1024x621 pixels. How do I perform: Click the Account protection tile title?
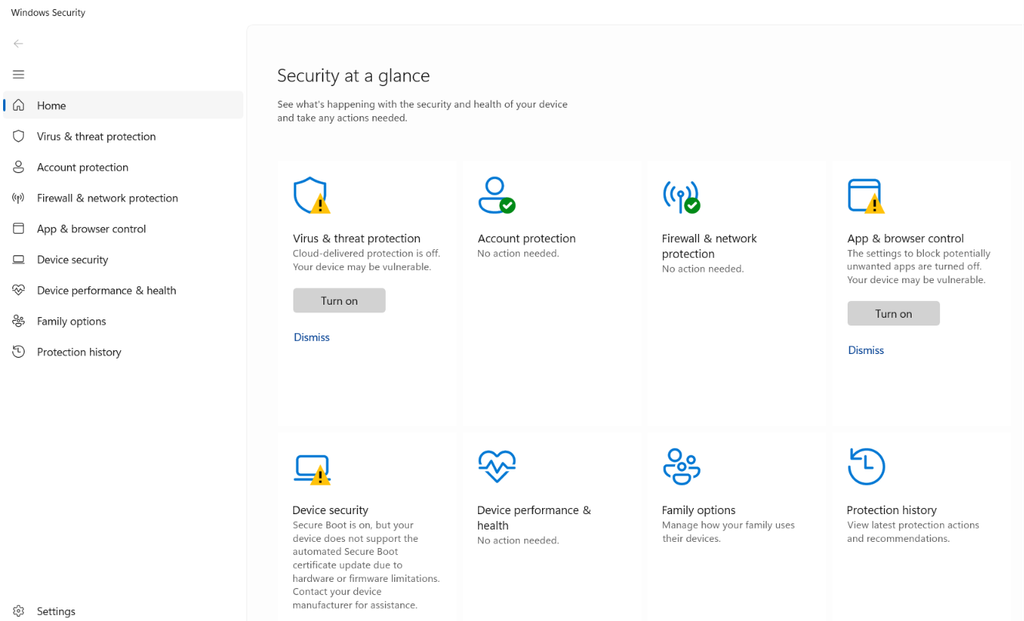tap(526, 238)
